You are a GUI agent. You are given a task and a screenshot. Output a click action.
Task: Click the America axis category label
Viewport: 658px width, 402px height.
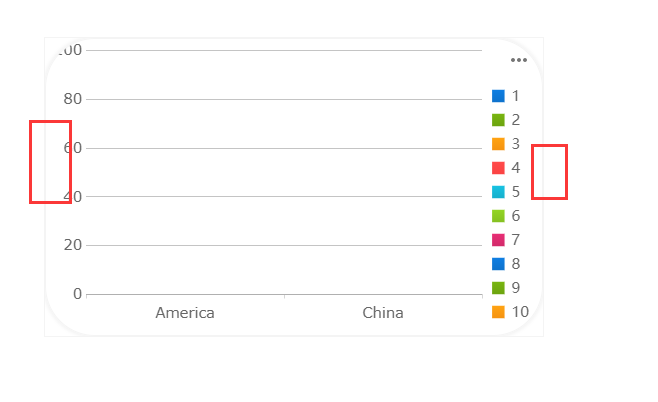pyautogui.click(x=185, y=313)
